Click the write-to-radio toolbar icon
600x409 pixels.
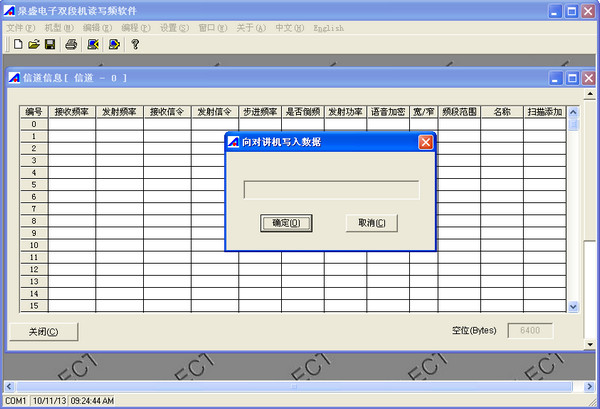pos(114,44)
